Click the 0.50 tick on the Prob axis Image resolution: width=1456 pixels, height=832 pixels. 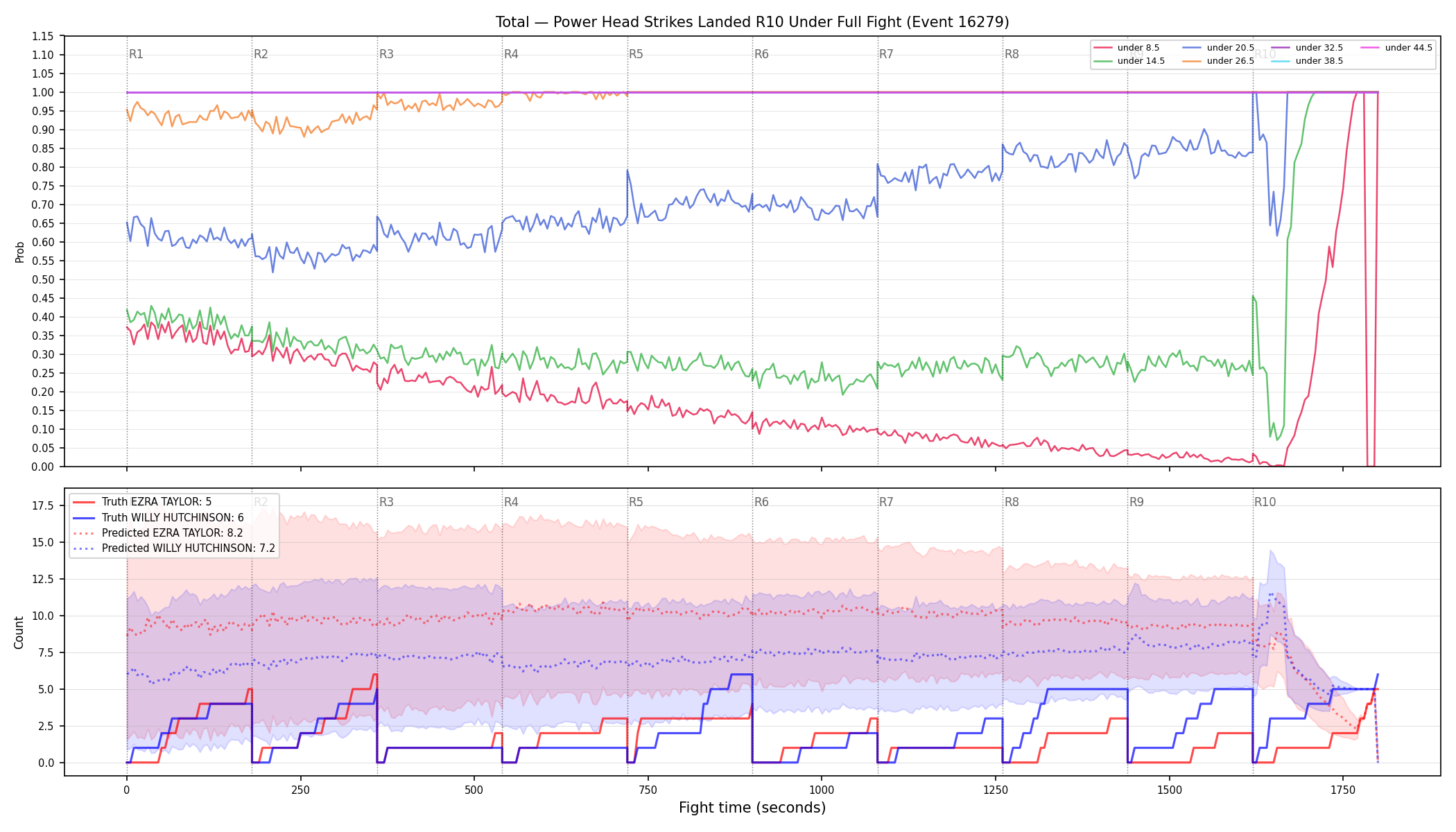click(x=43, y=279)
